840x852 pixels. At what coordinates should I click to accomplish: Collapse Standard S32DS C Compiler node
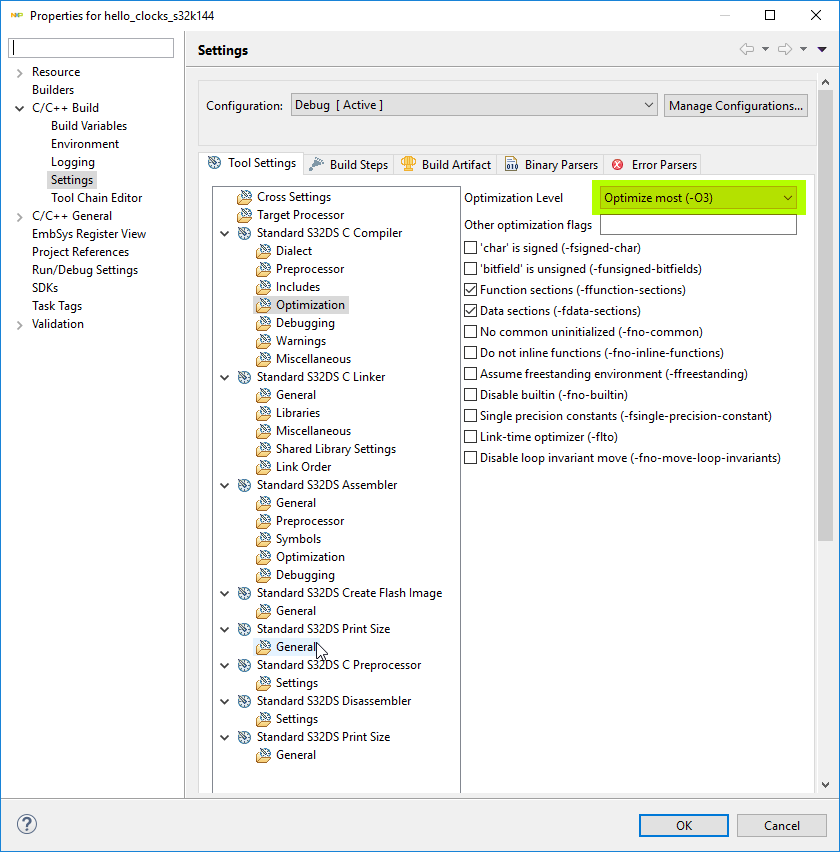224,233
